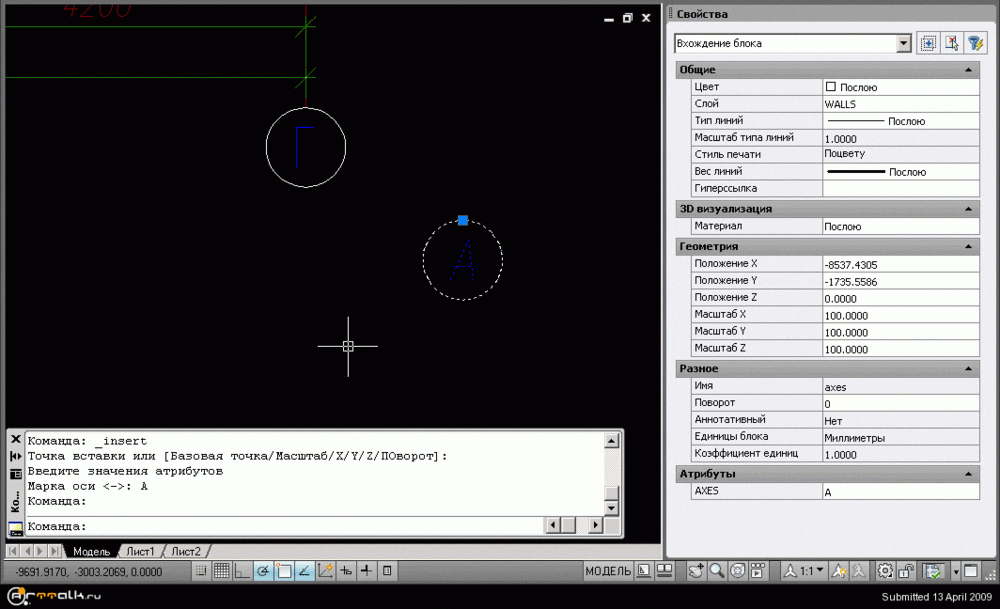
Task: Click the Тип линий Послою linetype sample
Action: coord(855,121)
